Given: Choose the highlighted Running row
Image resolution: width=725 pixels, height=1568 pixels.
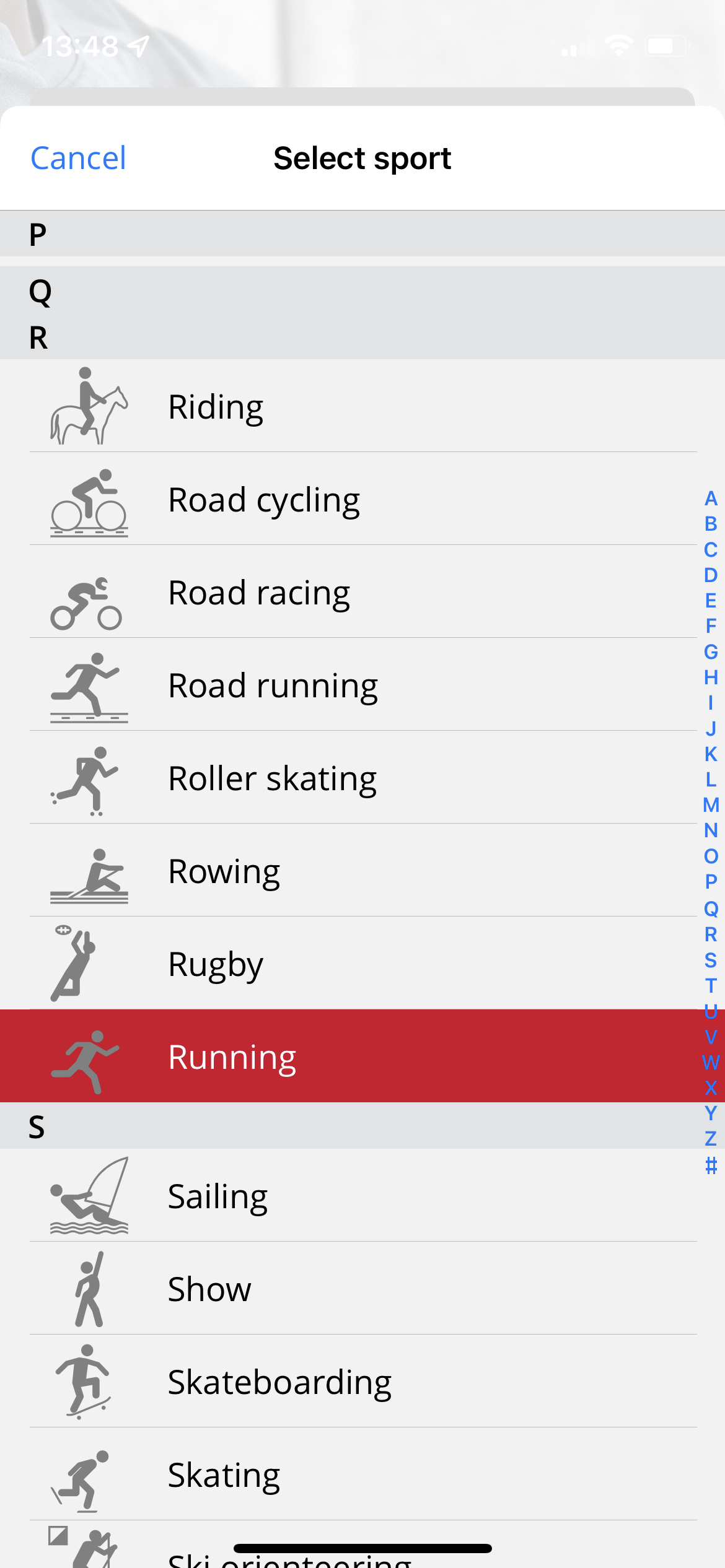Looking at the screenshot, I should [x=362, y=1056].
